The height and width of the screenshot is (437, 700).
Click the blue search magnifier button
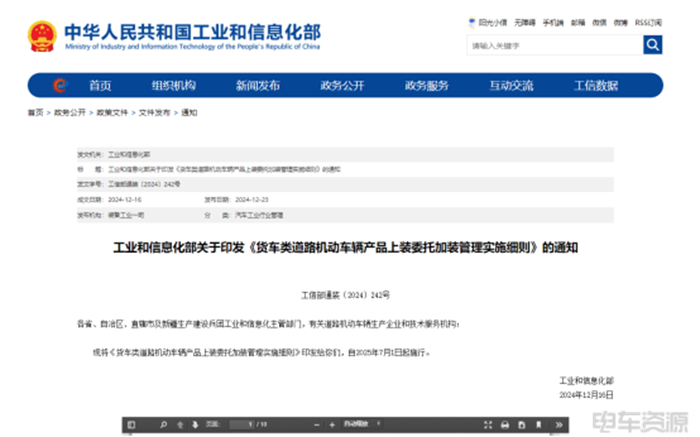pyautogui.click(x=652, y=44)
